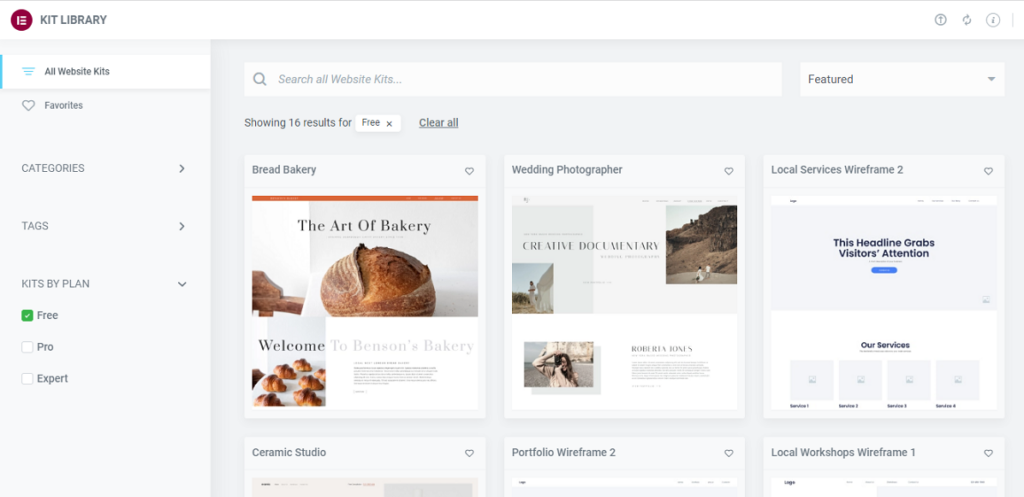Expand the Categories section chevron

click(x=182, y=168)
